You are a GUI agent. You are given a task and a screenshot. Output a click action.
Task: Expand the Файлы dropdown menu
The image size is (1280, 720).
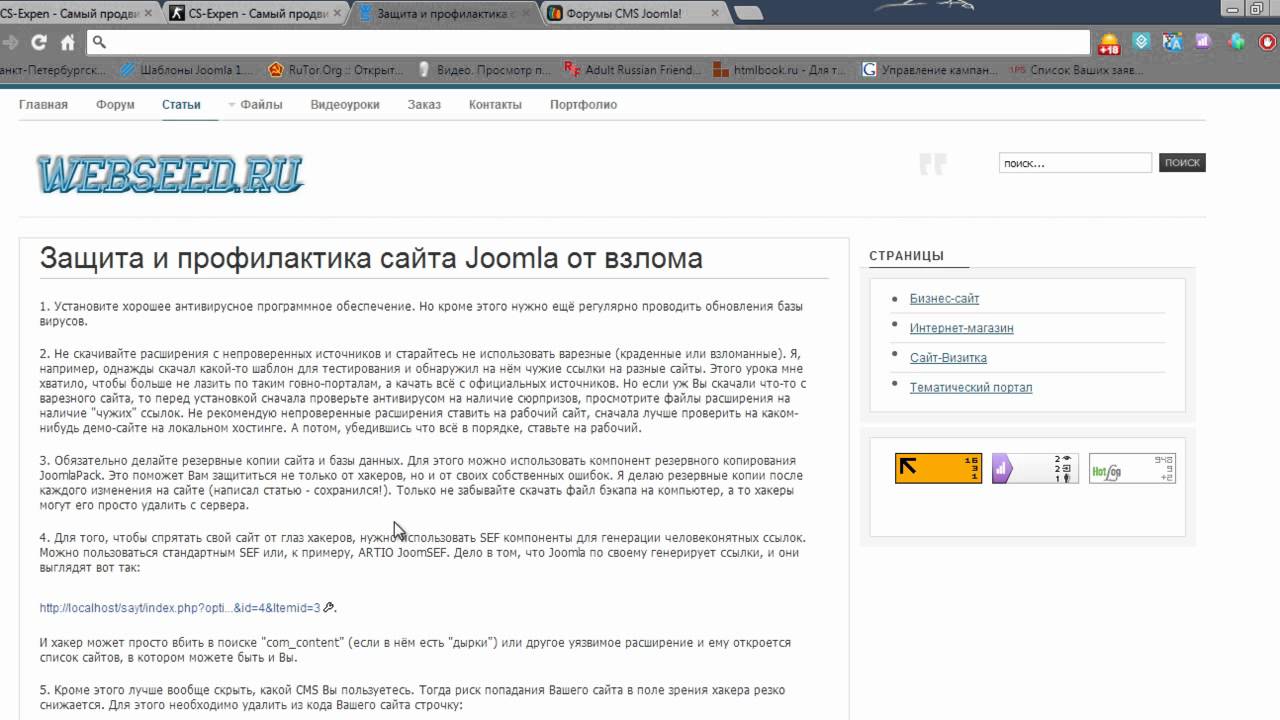(255, 104)
